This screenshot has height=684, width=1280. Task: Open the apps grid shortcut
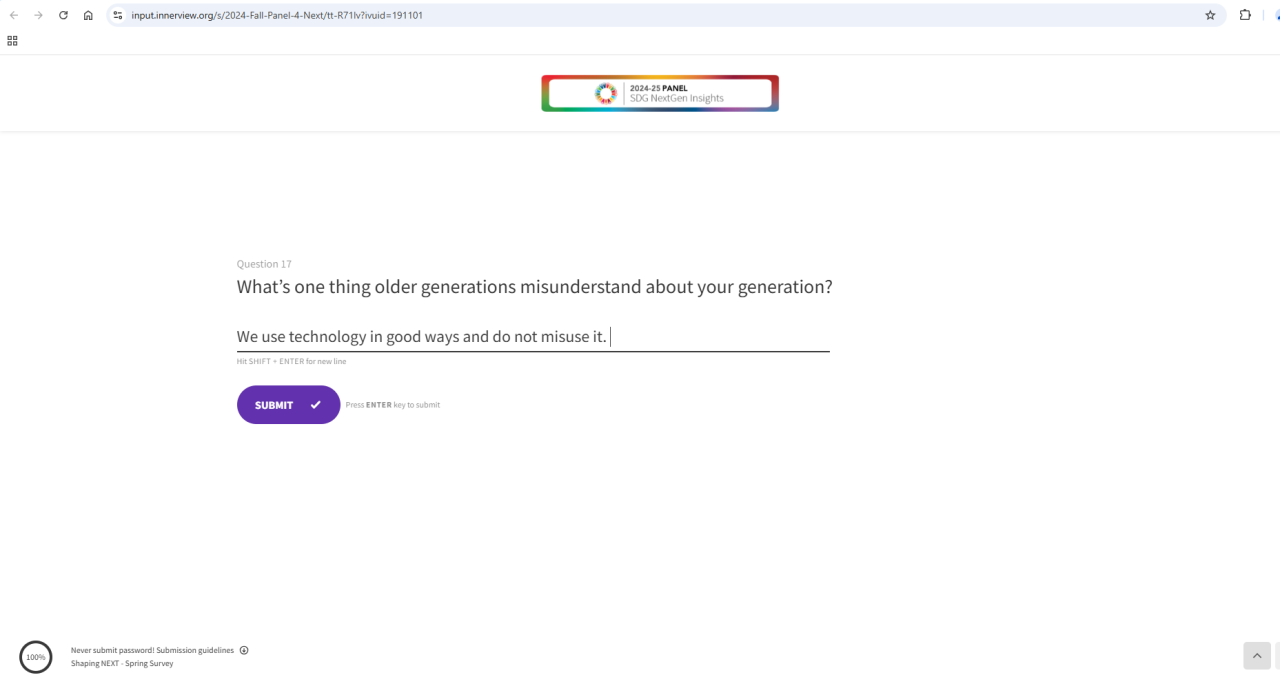tap(12, 41)
